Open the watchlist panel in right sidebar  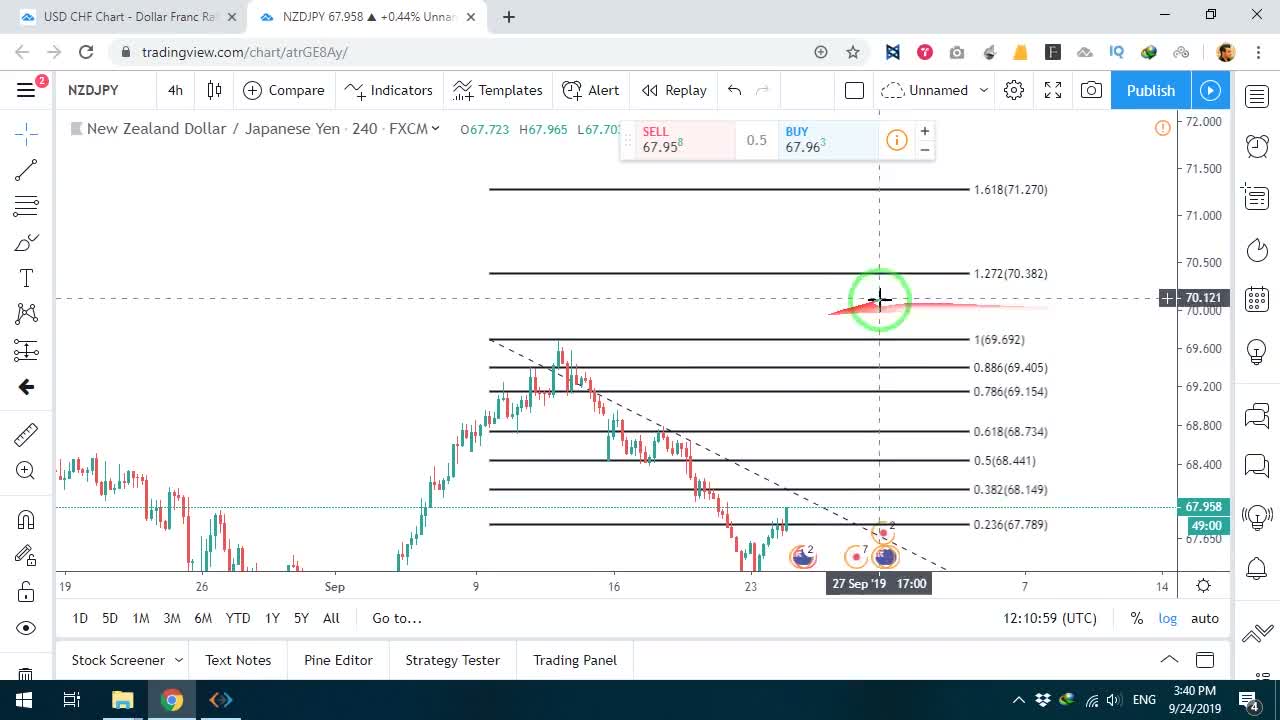point(1257,96)
